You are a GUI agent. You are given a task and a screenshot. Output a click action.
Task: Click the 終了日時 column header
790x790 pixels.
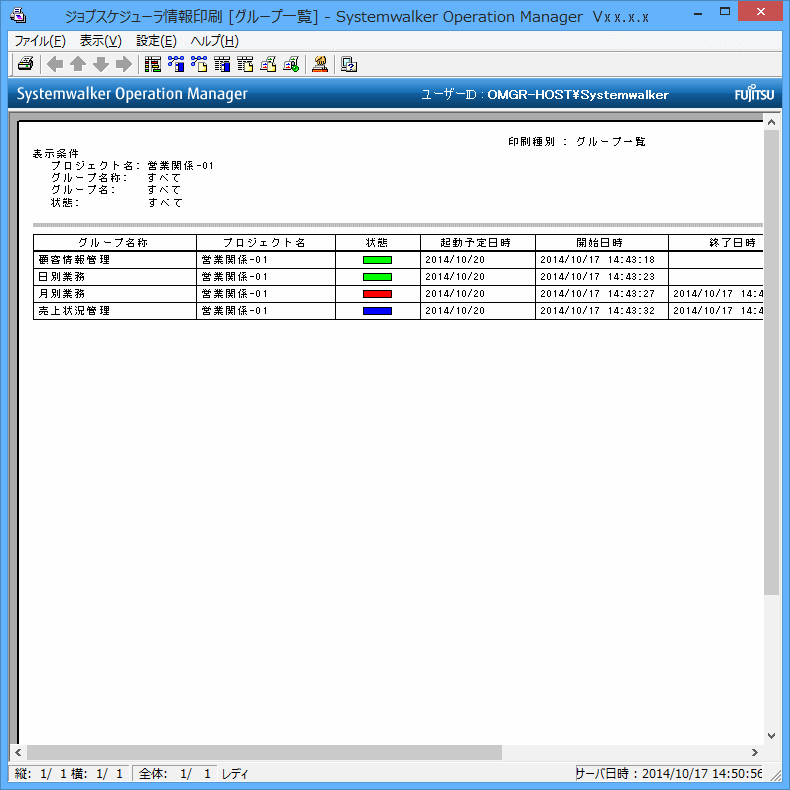tap(716, 242)
